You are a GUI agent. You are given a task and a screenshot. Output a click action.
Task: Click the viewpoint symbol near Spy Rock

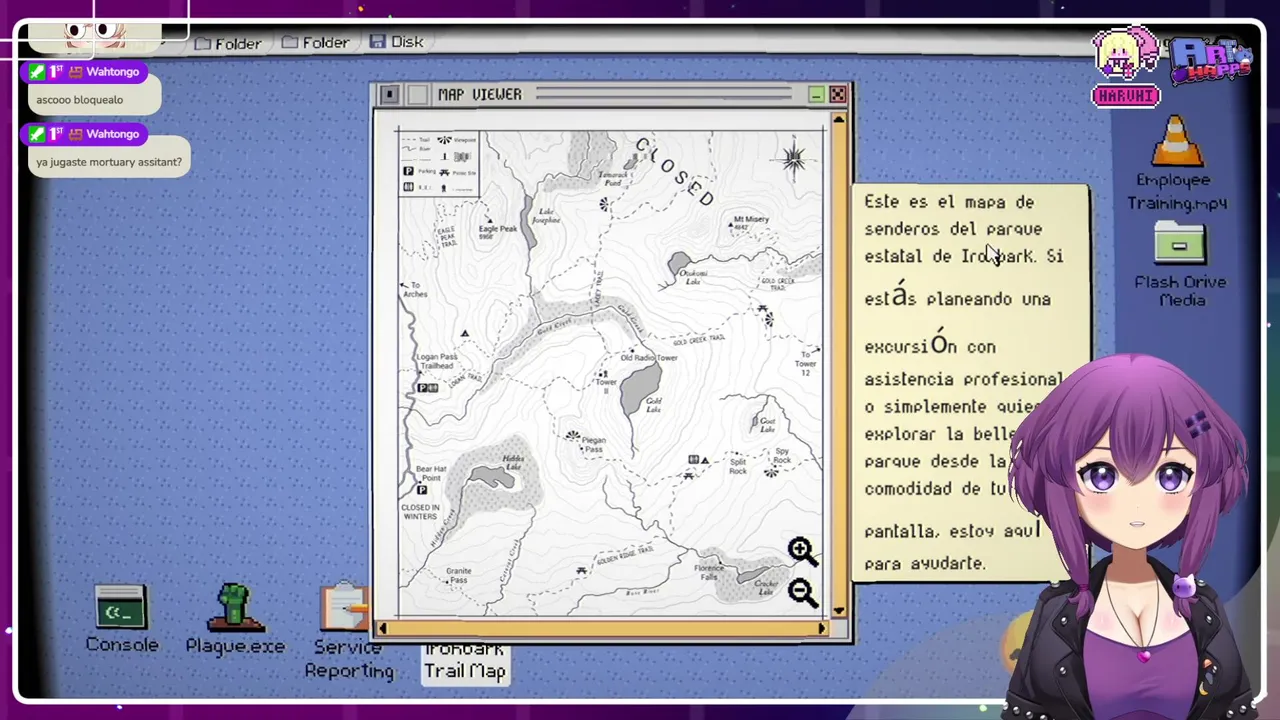[771, 471]
